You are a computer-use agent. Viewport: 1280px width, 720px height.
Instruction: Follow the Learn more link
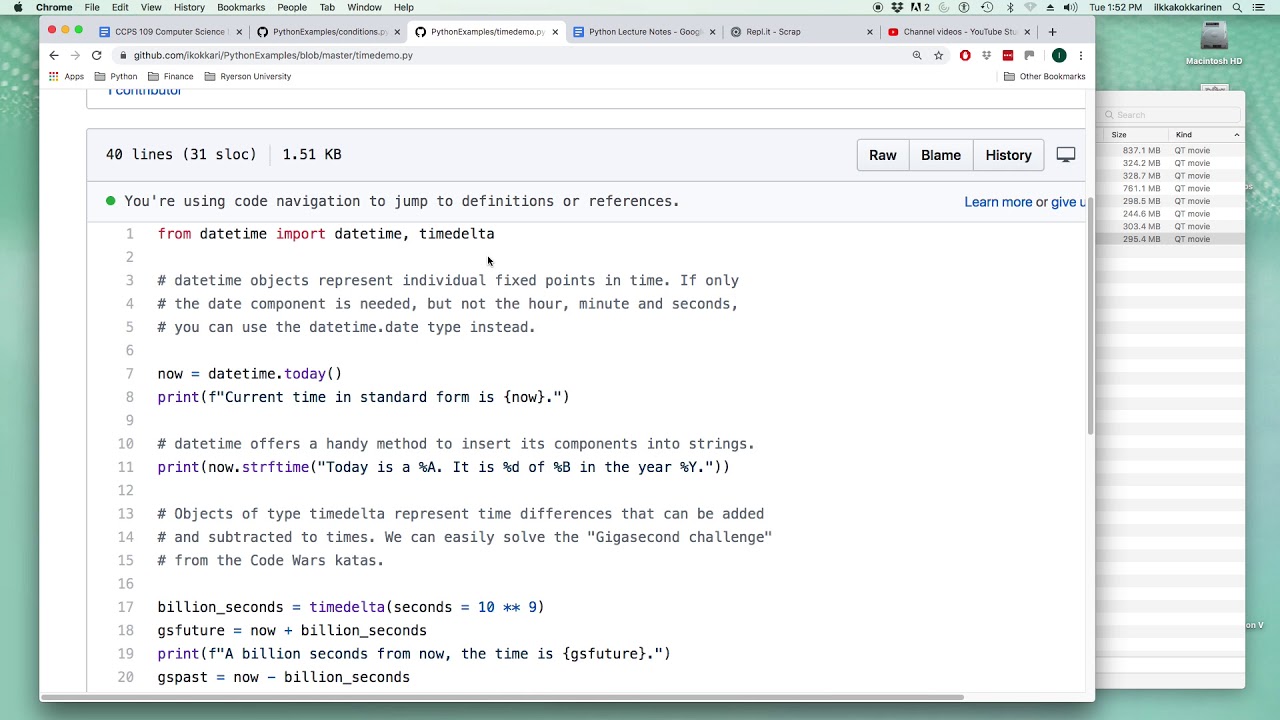[998, 202]
